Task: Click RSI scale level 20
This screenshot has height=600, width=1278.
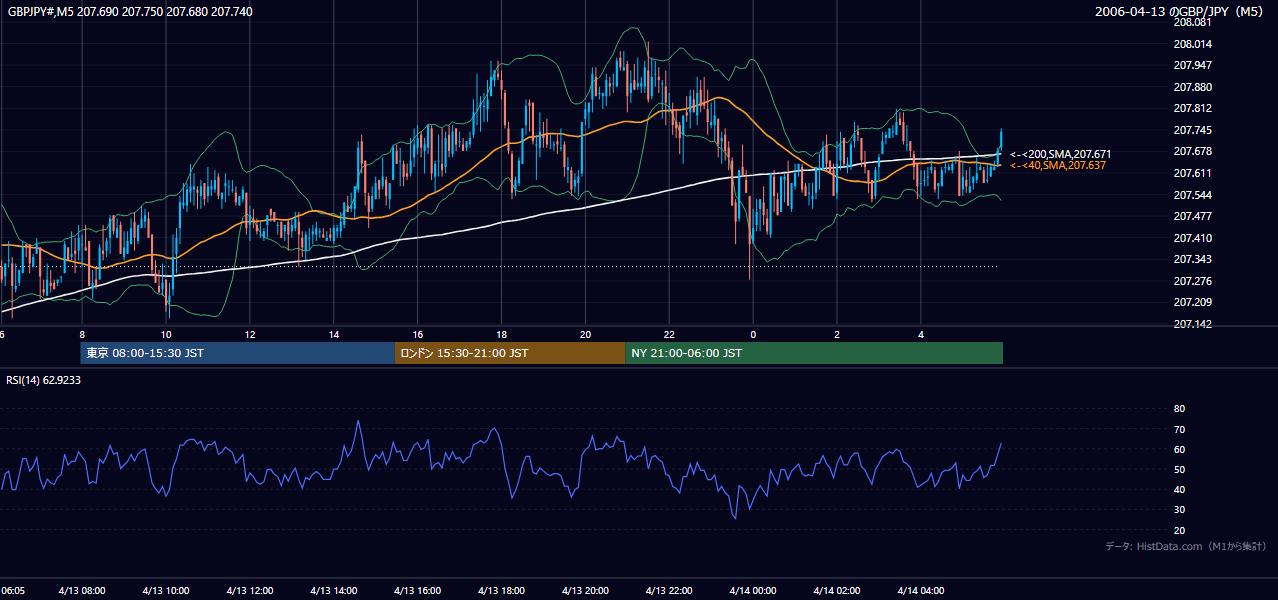Action: (1179, 530)
